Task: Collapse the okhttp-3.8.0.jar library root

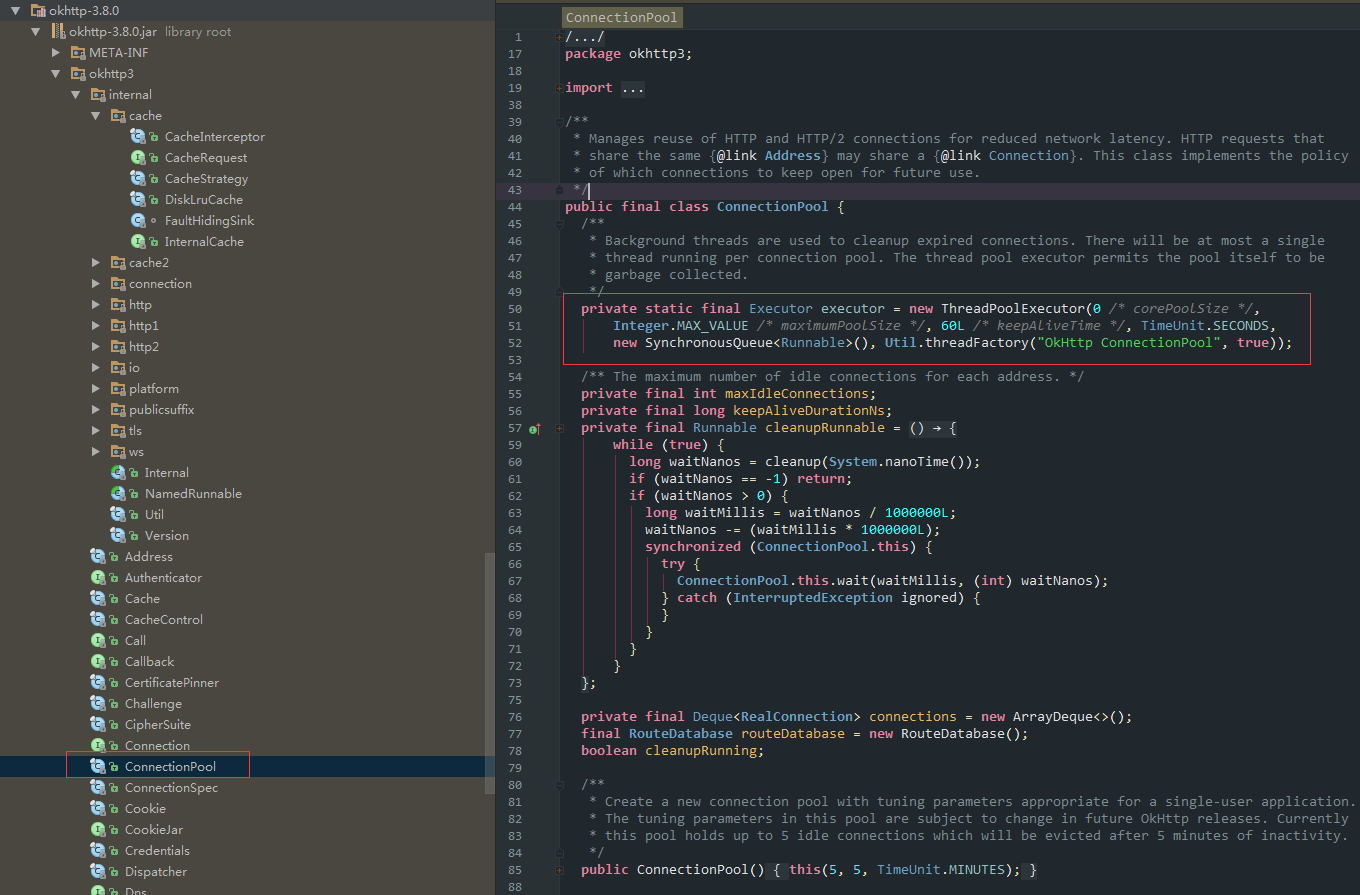Action: [x=36, y=32]
